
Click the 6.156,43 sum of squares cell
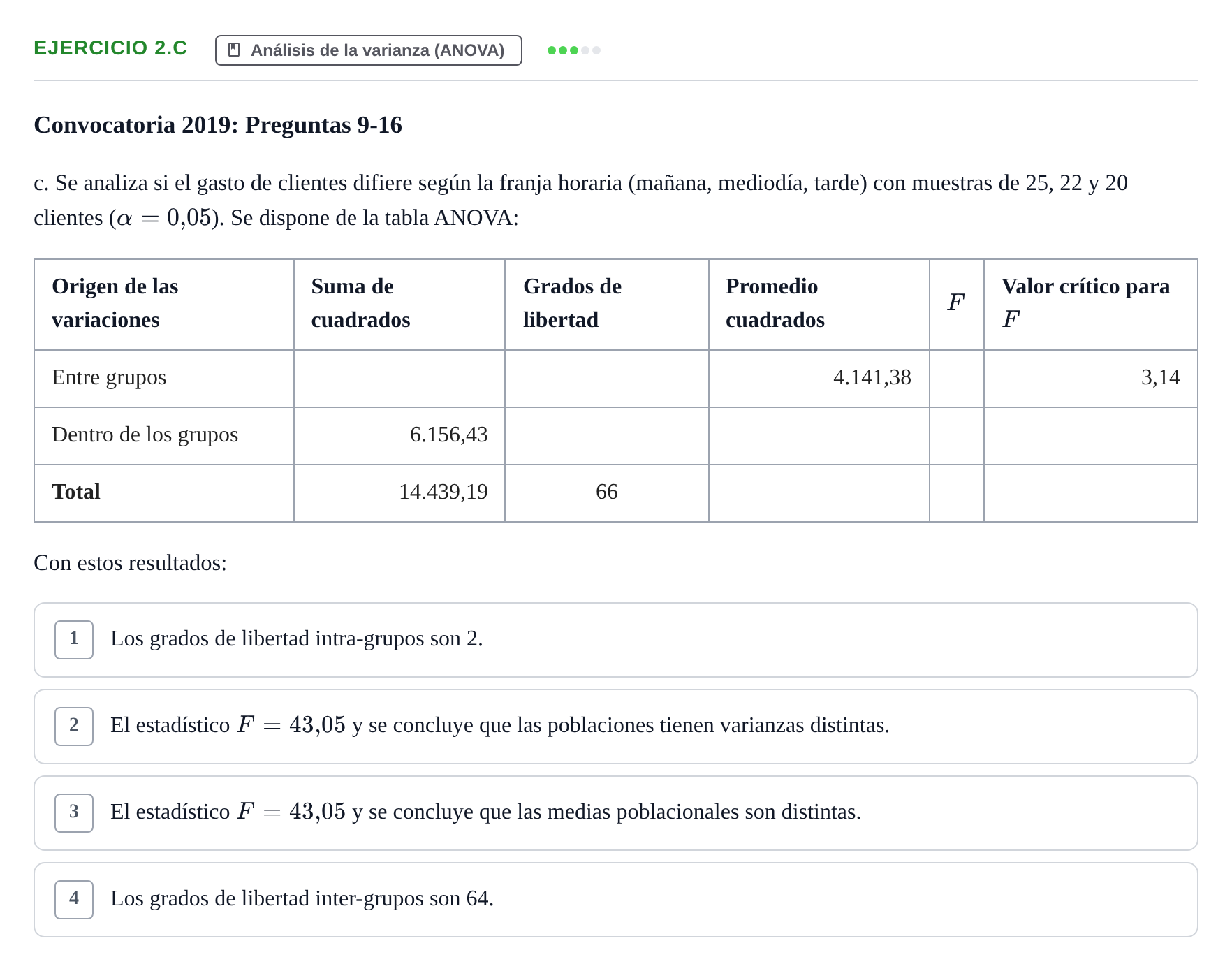coord(399,435)
